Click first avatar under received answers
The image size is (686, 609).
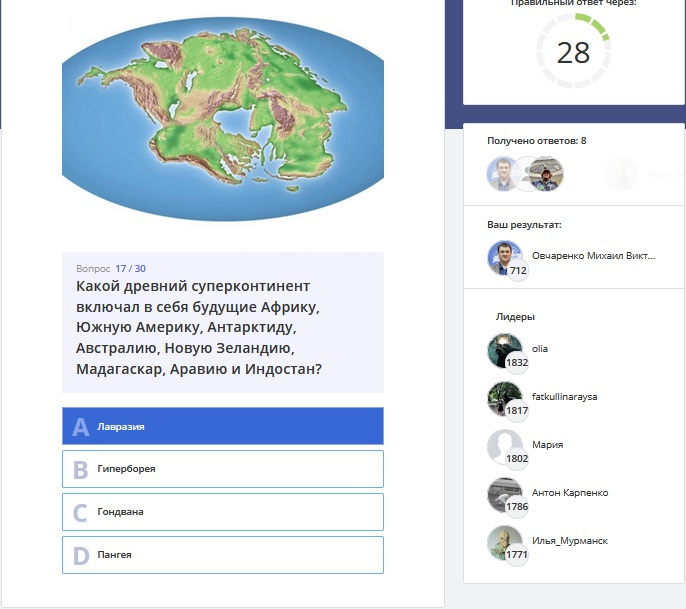tap(503, 174)
